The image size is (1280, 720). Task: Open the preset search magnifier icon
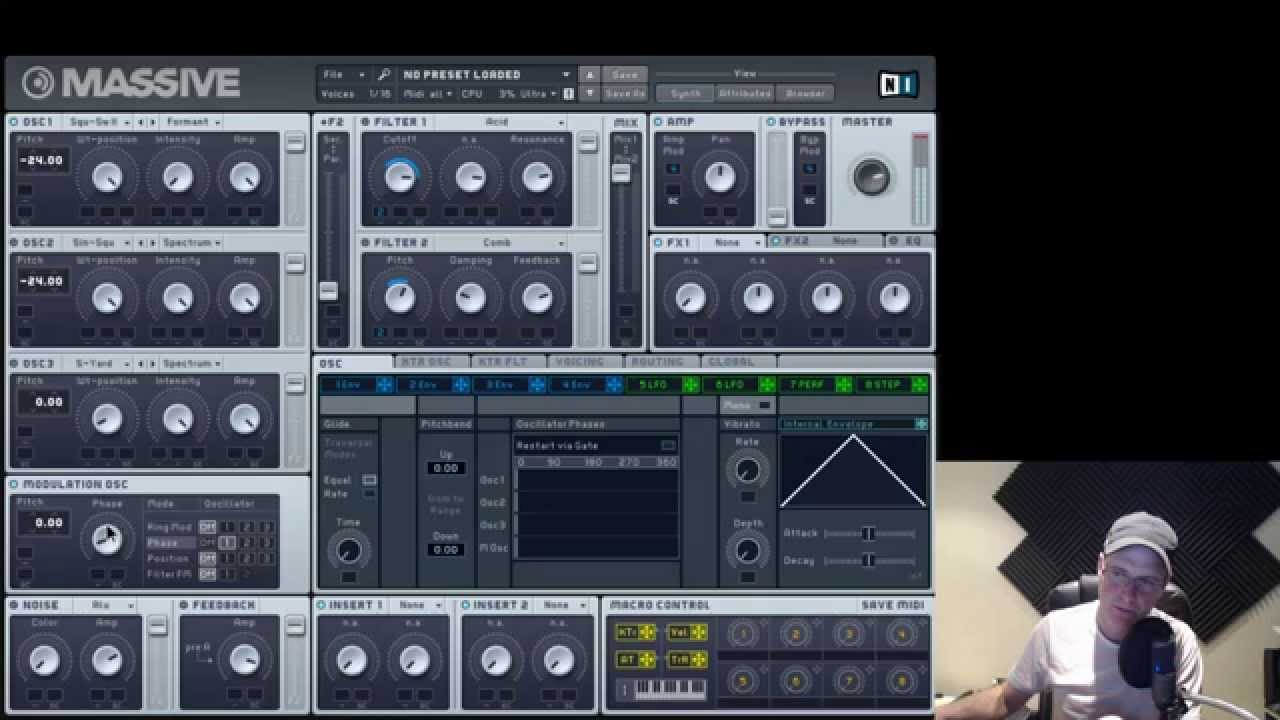click(384, 75)
